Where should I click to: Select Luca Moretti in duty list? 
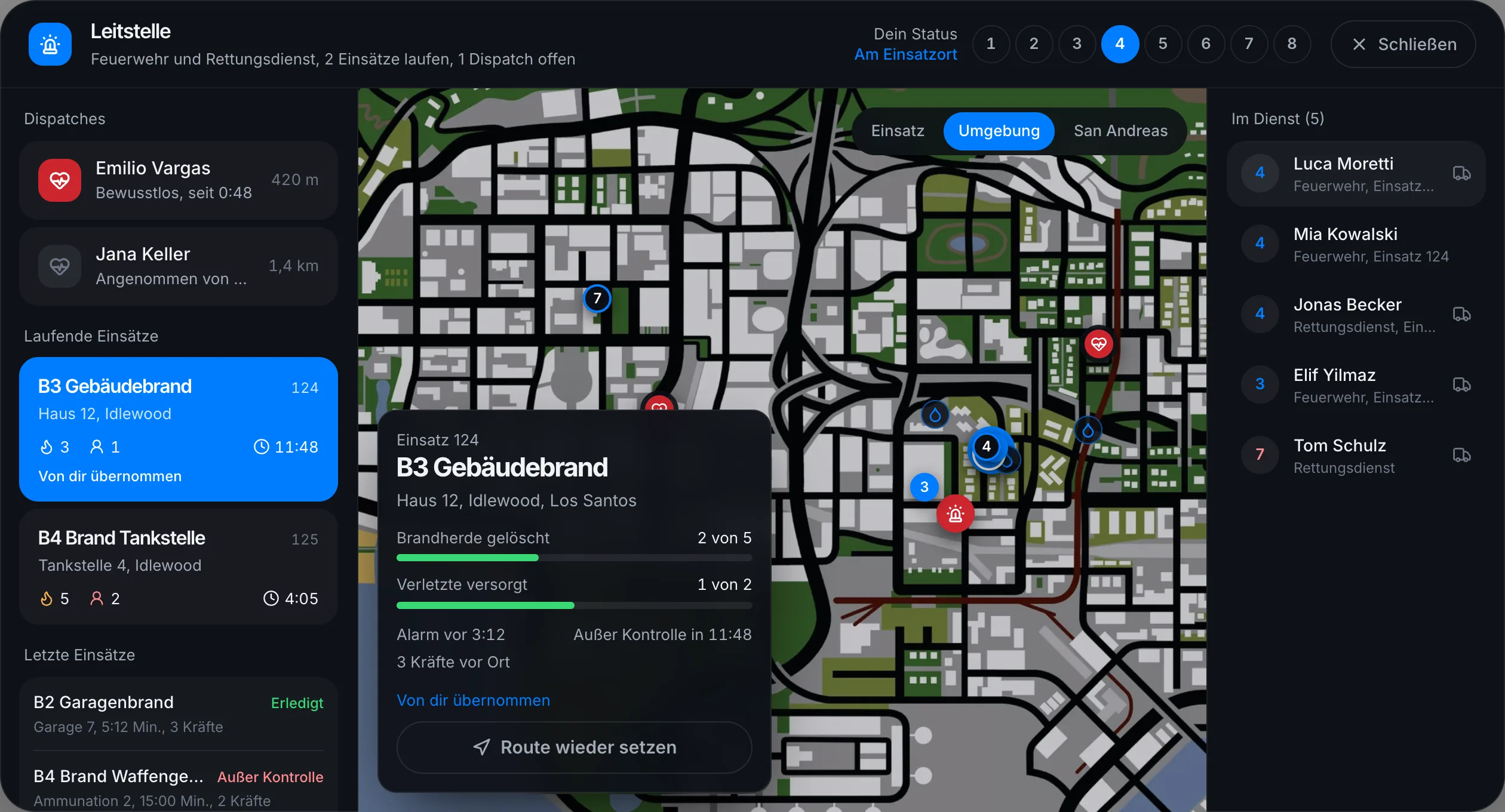point(1356,174)
